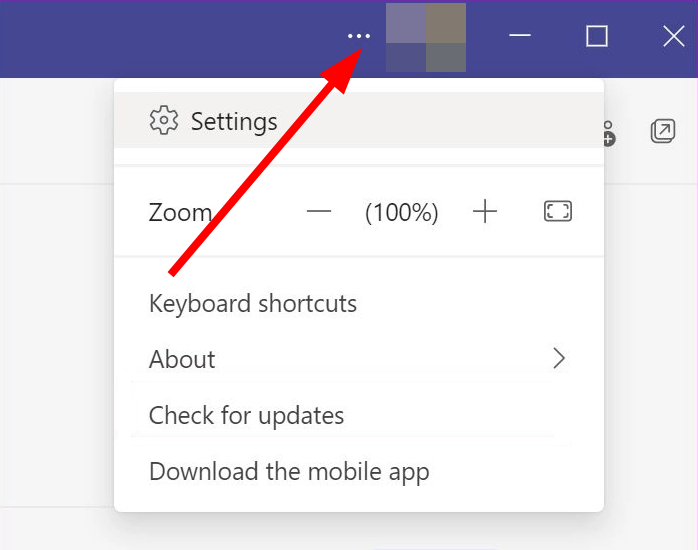Open the three-dot Settings and more menu
This screenshot has height=550, width=698.
(x=359, y=36)
